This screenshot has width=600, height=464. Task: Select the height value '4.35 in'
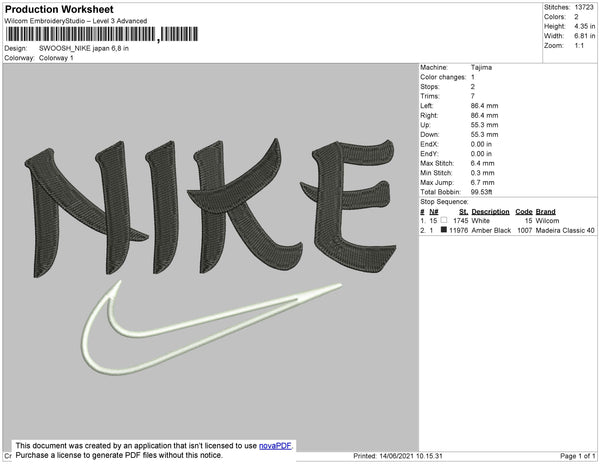pyautogui.click(x=585, y=26)
